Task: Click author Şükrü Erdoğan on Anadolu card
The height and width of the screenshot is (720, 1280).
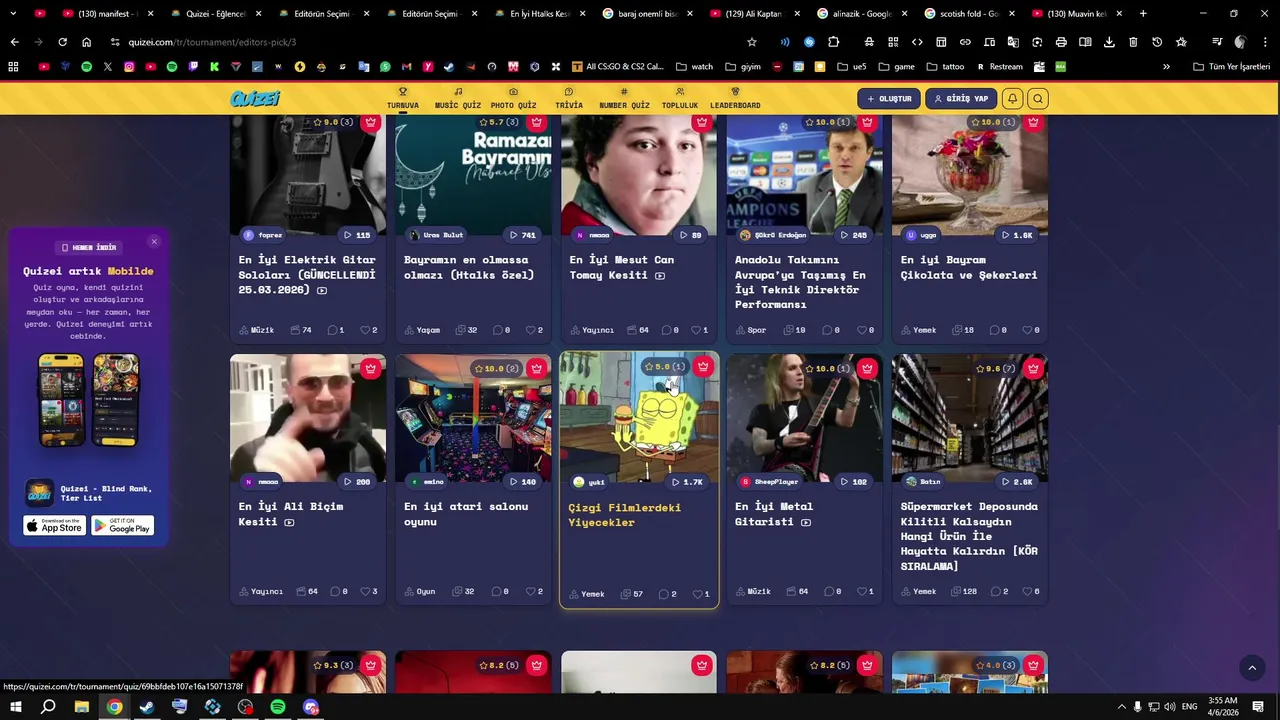Action: tap(773, 235)
